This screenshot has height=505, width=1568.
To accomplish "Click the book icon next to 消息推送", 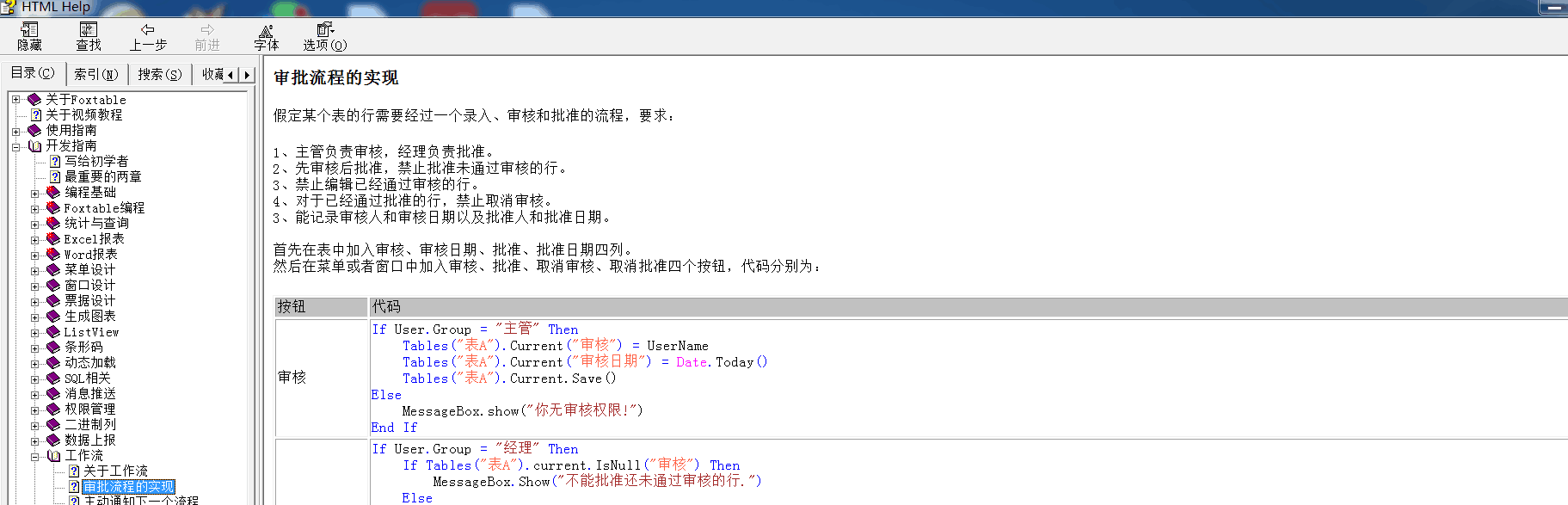I will (53, 394).
